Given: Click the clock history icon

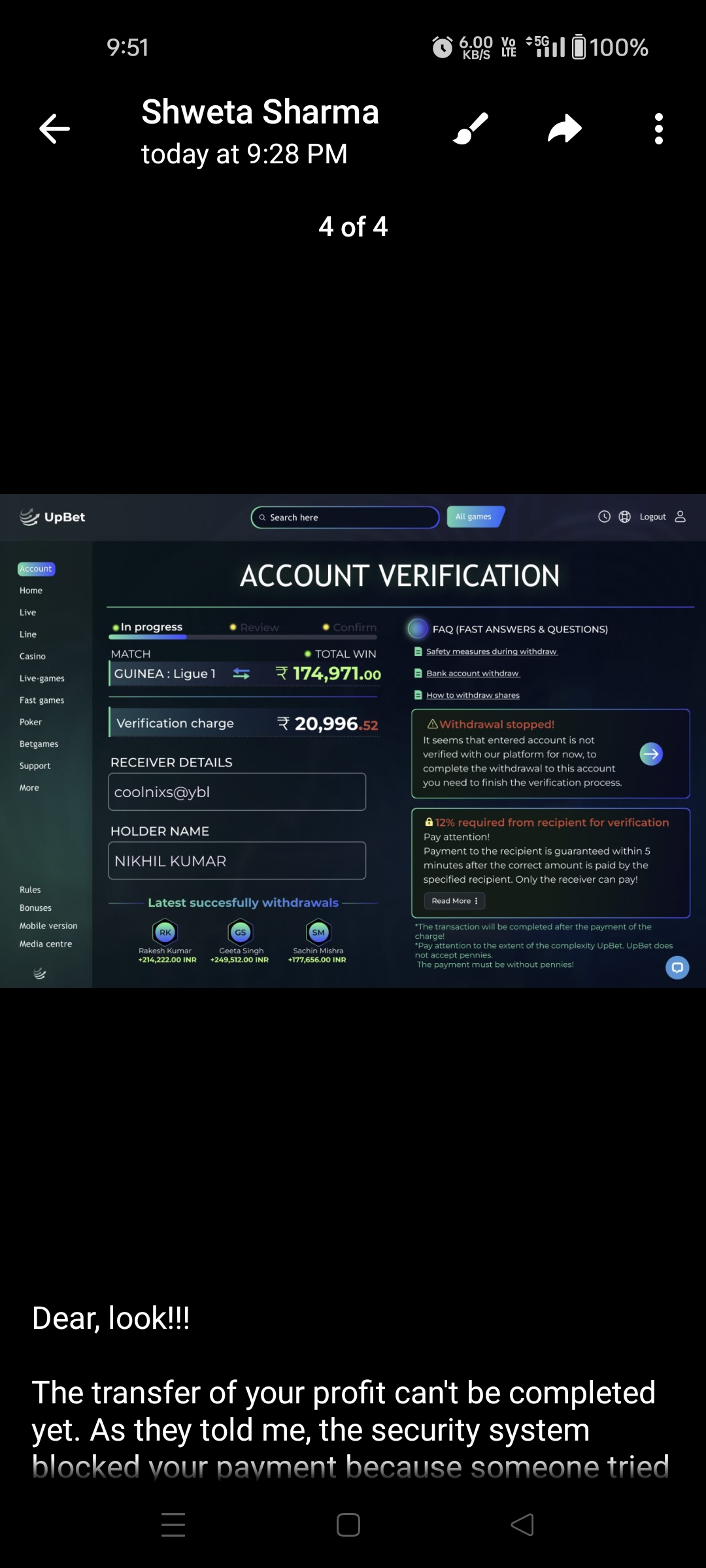Looking at the screenshot, I should pyautogui.click(x=604, y=517).
